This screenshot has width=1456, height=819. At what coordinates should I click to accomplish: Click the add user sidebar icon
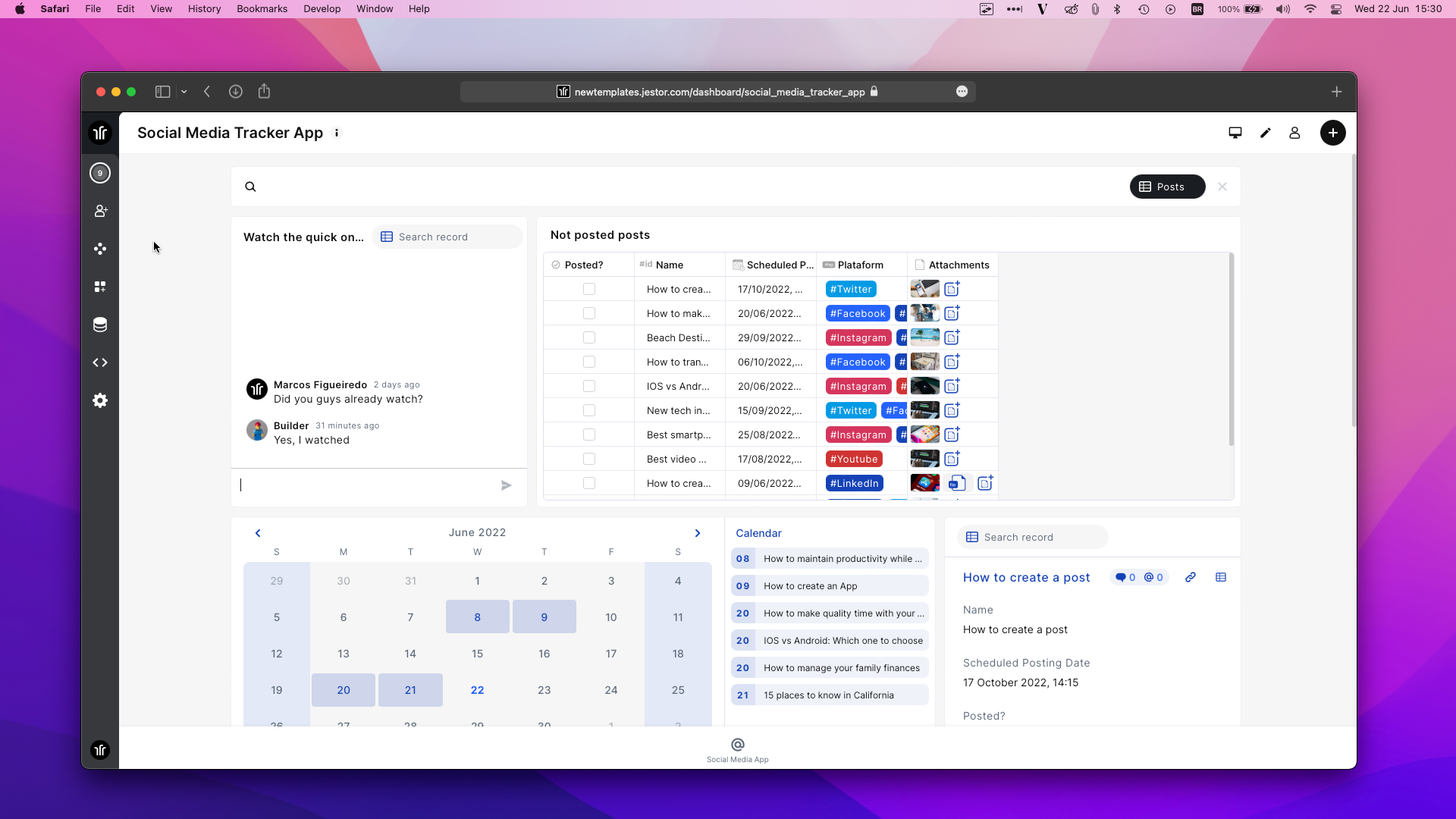tap(100, 211)
